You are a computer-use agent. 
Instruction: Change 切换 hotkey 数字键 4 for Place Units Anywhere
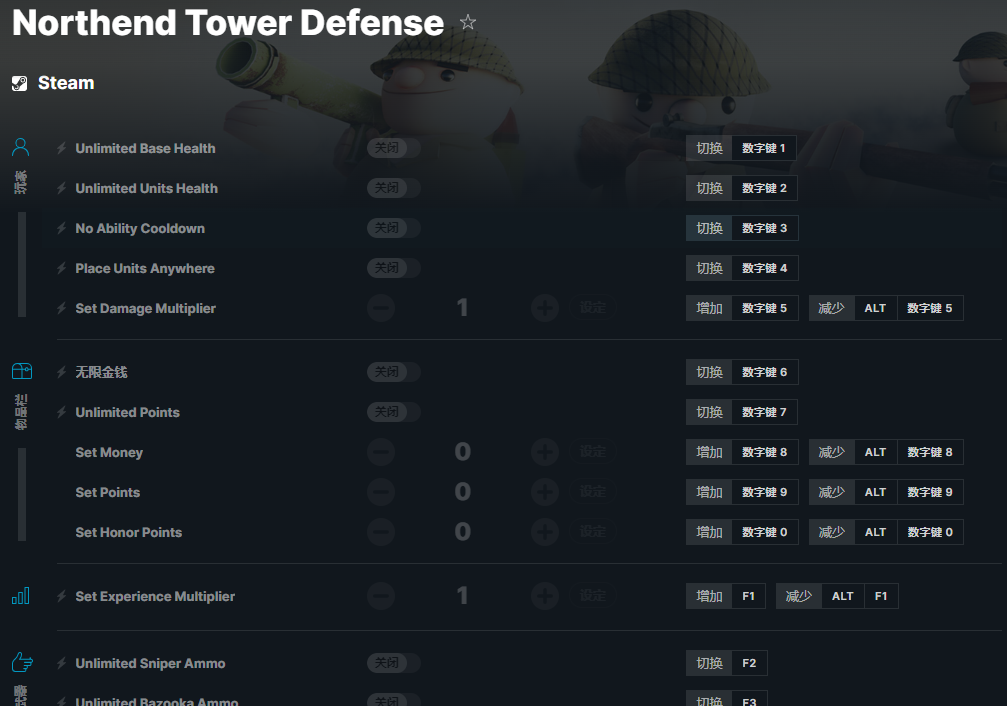(742, 268)
